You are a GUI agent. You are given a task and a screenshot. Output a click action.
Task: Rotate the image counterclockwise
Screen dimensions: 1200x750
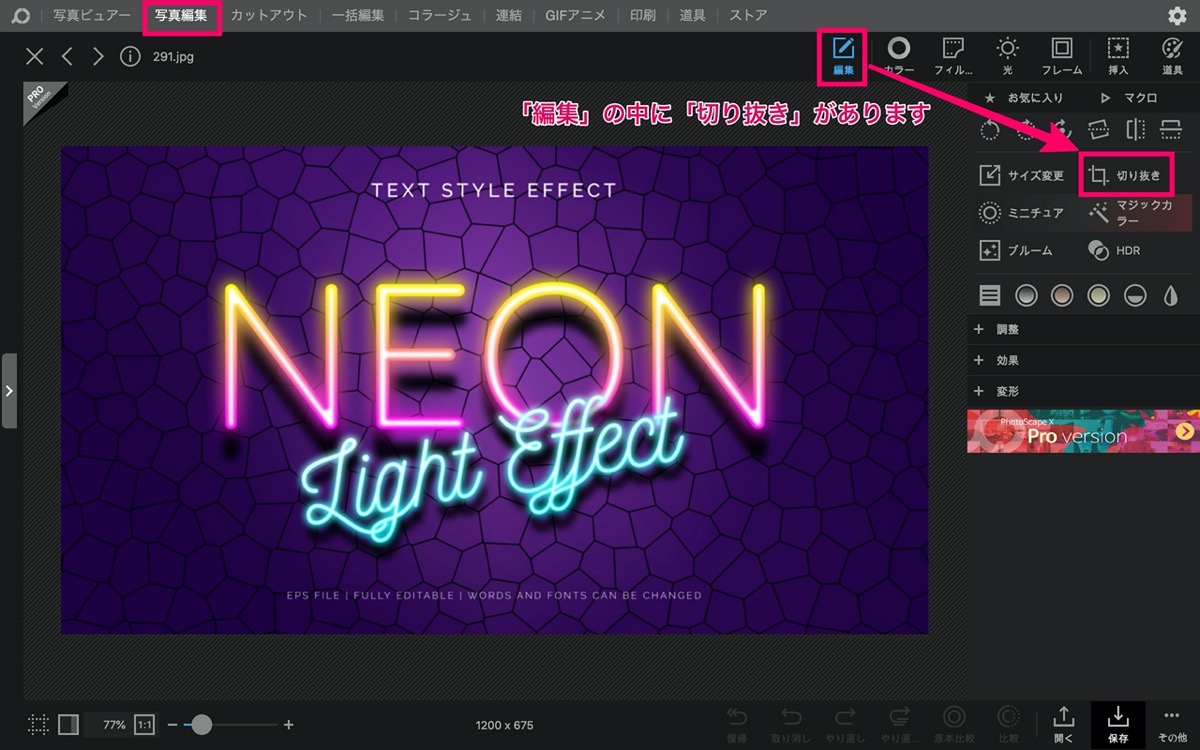[x=989, y=129]
